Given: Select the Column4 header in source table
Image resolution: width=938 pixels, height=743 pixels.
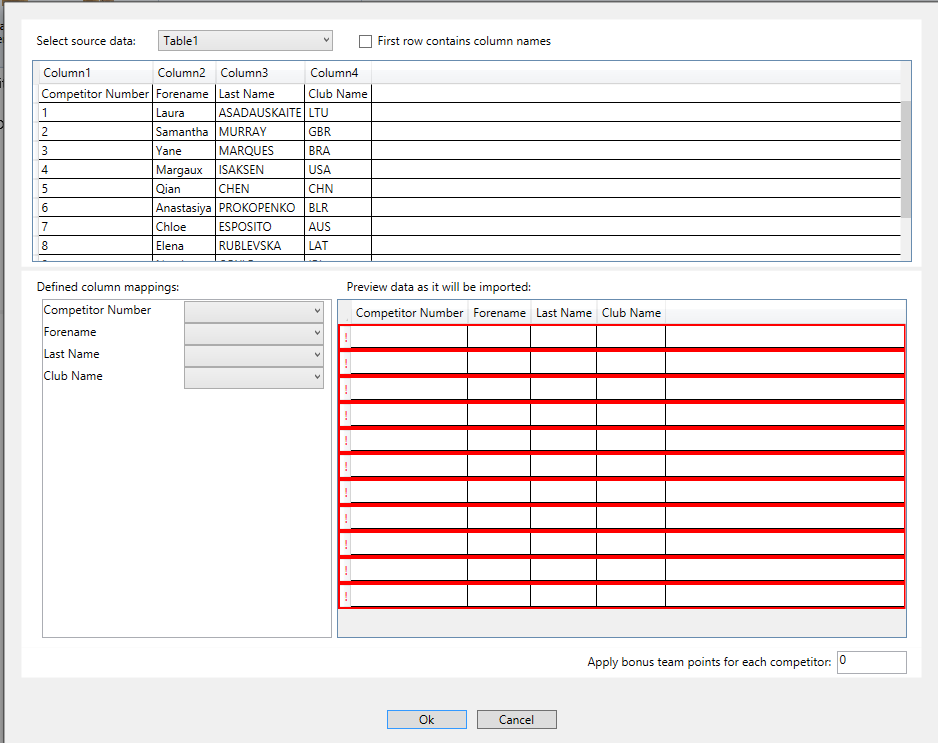Looking at the screenshot, I should pos(339,73).
